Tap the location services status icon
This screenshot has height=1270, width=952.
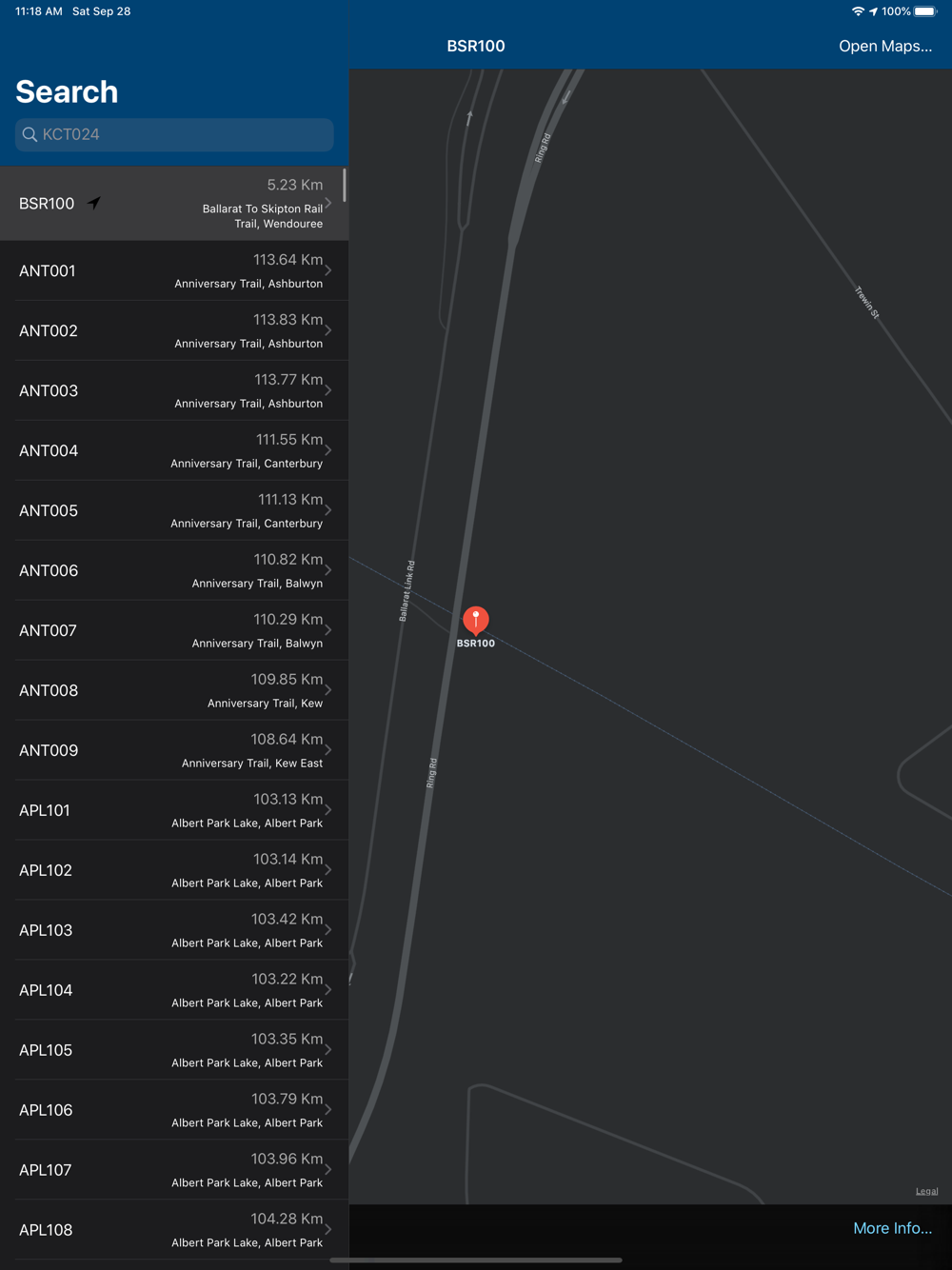[x=873, y=11]
